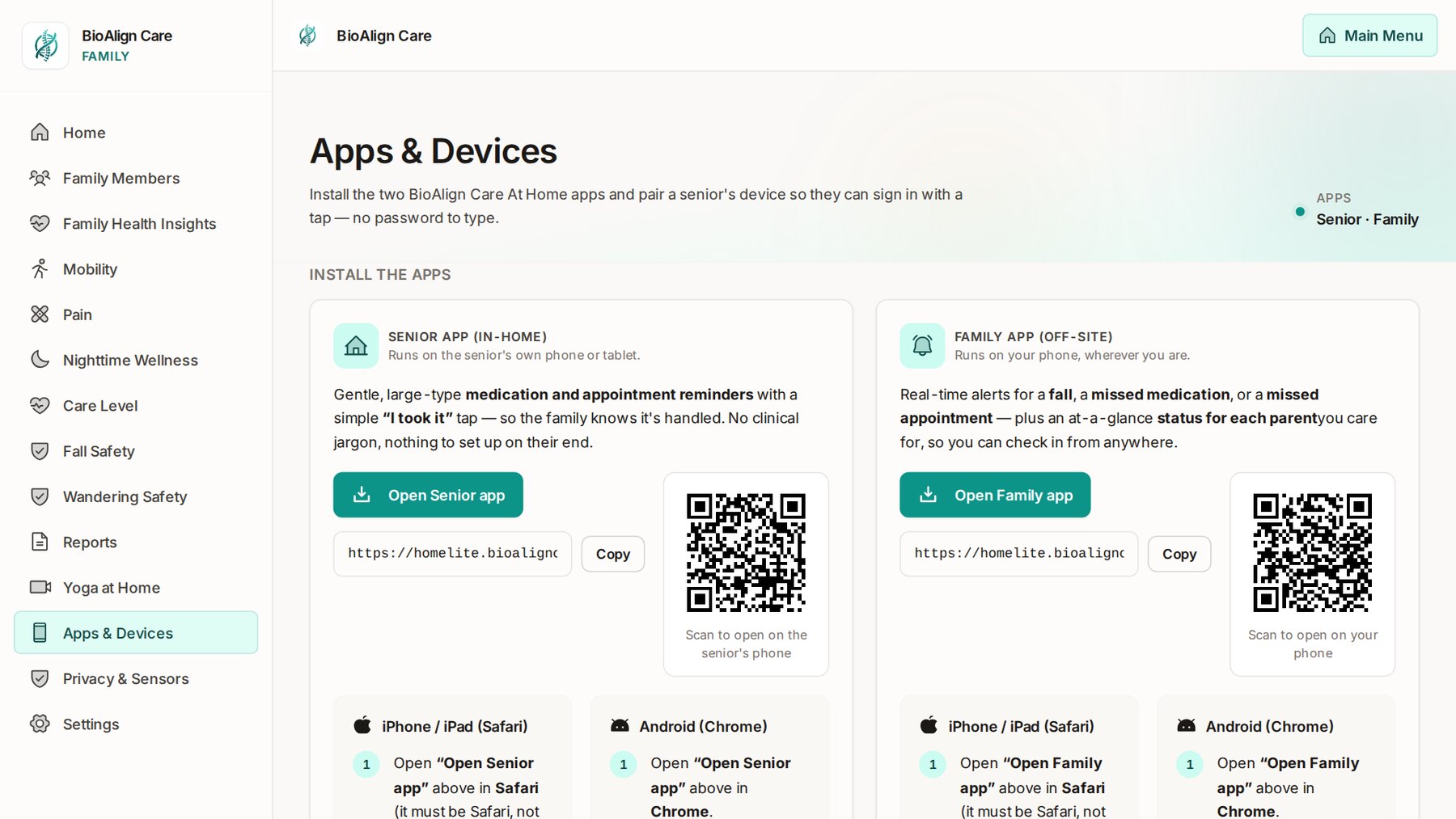Copy the Senior app link

(613, 554)
